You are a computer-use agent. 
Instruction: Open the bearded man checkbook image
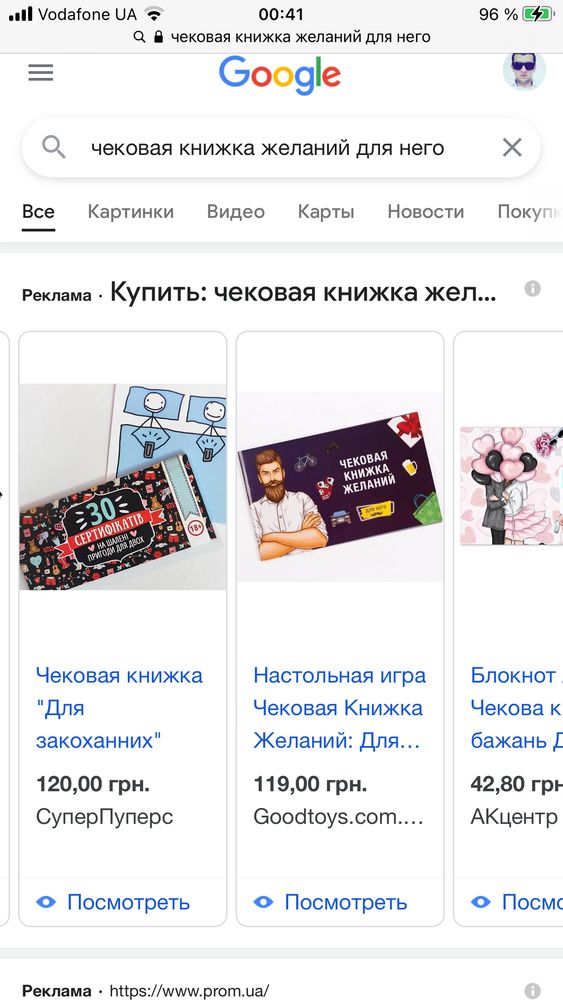pyautogui.click(x=340, y=487)
